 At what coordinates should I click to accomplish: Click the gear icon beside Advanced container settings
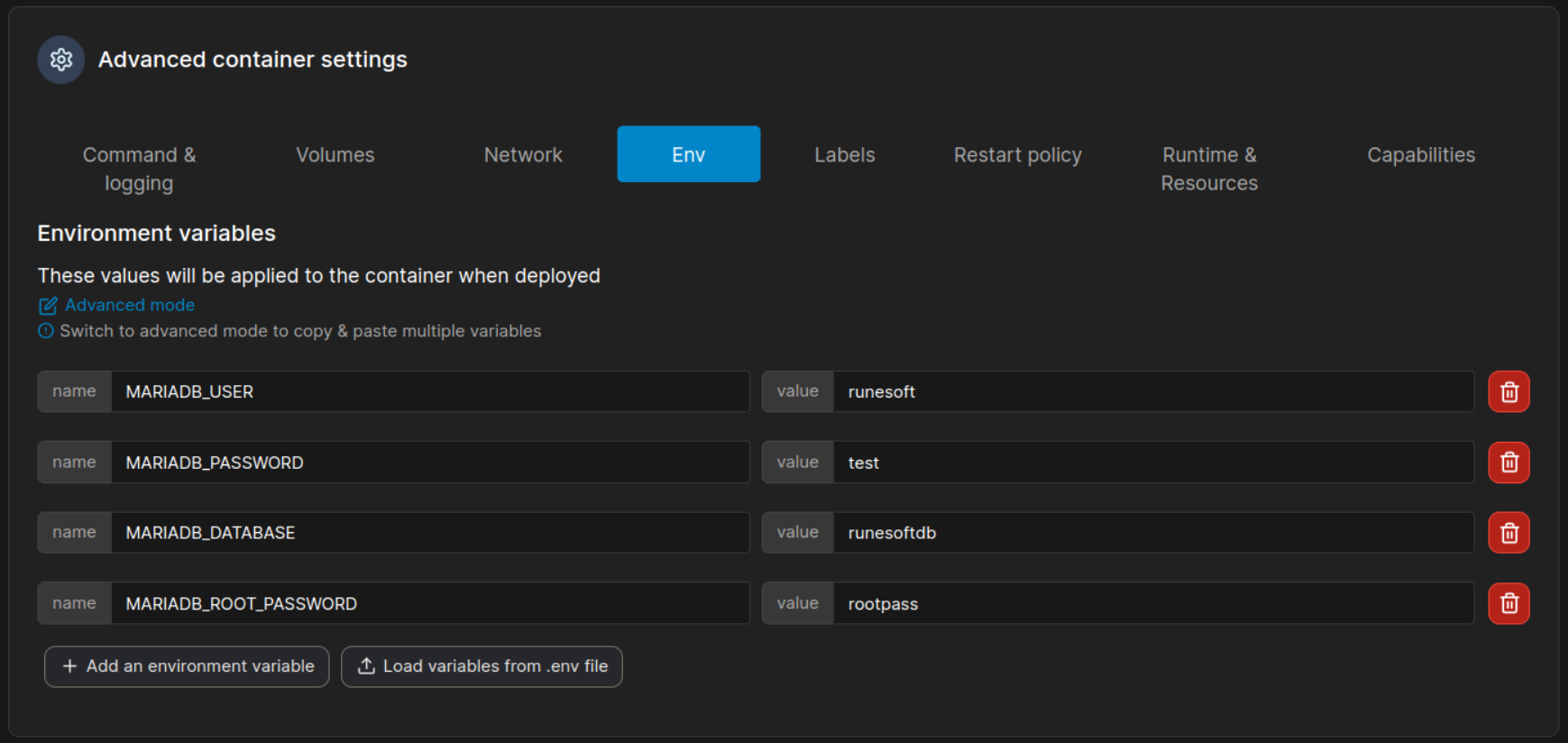(x=61, y=60)
